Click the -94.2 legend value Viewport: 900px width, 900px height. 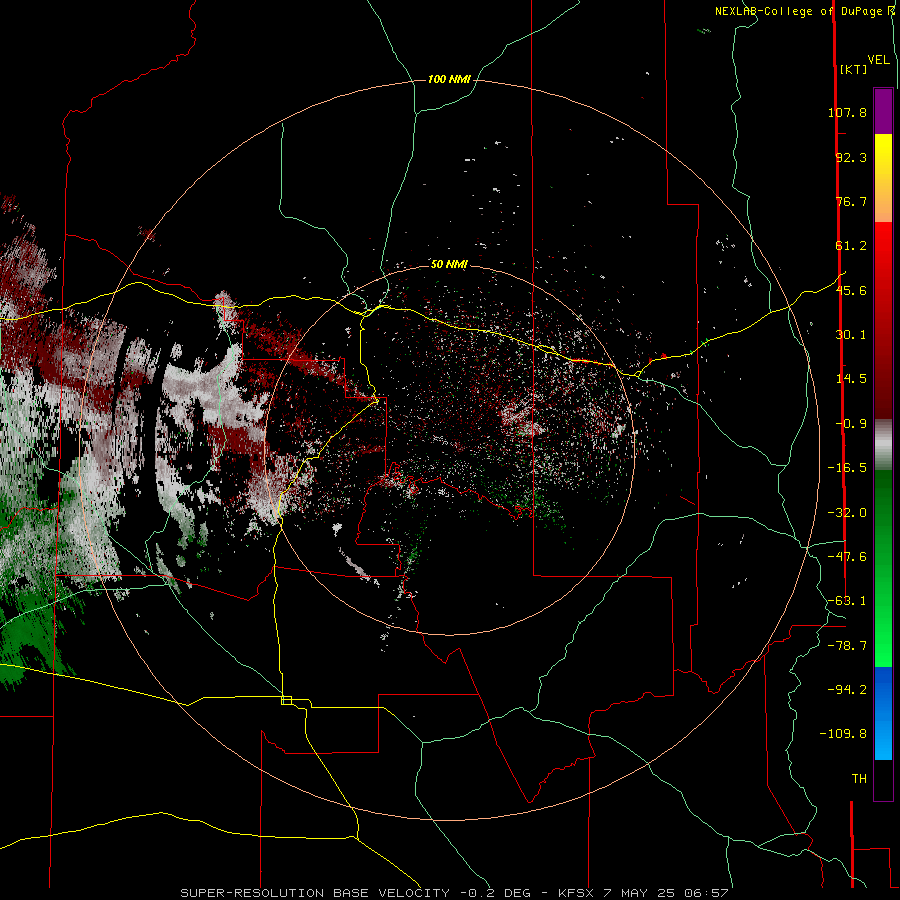click(847, 689)
